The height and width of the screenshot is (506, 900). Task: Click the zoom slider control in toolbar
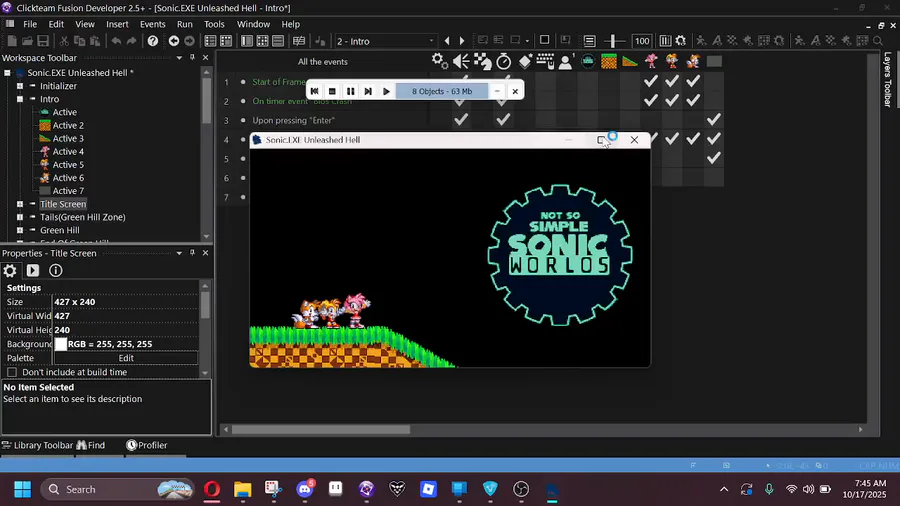(x=614, y=41)
